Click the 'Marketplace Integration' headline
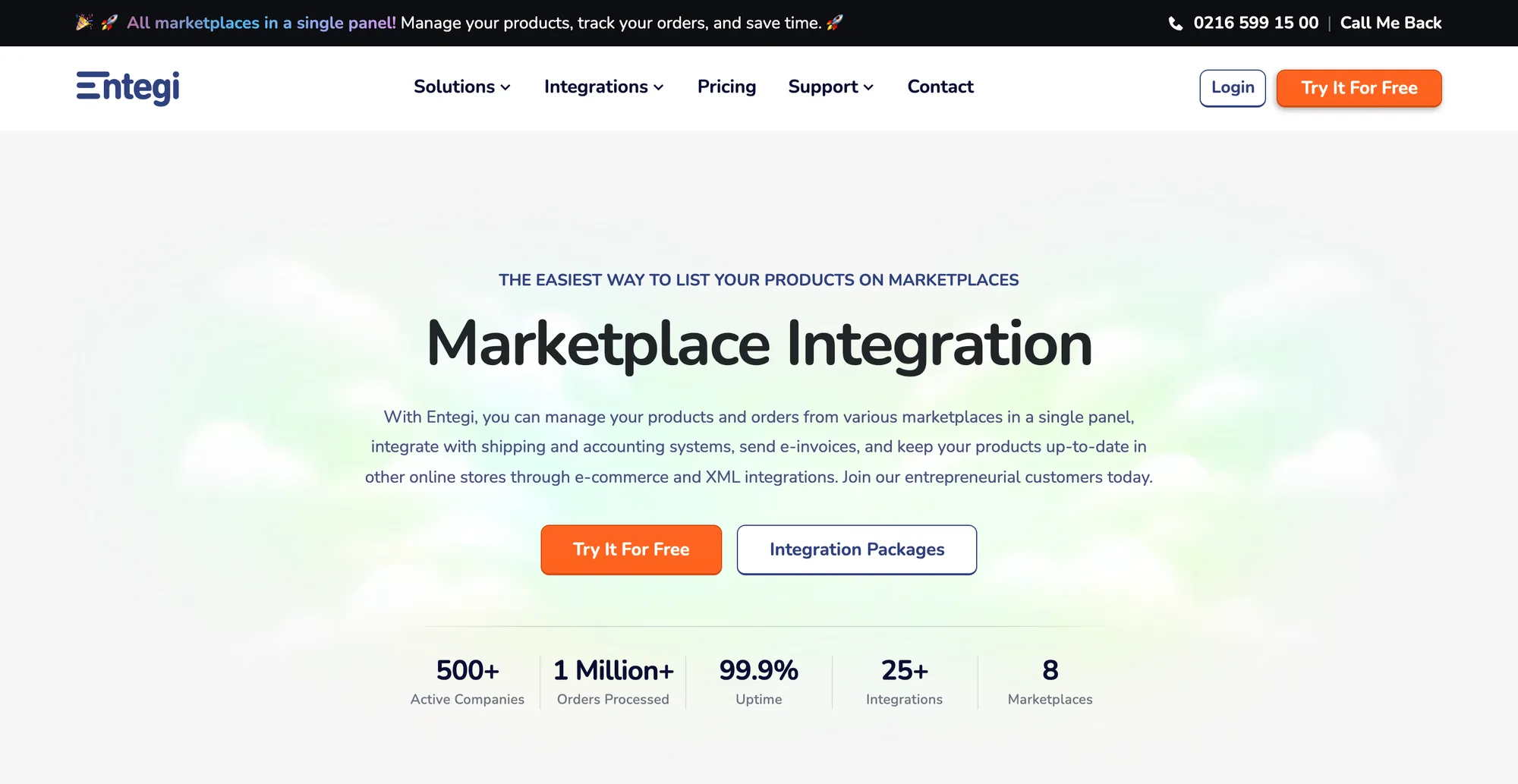1518x784 pixels. click(759, 345)
